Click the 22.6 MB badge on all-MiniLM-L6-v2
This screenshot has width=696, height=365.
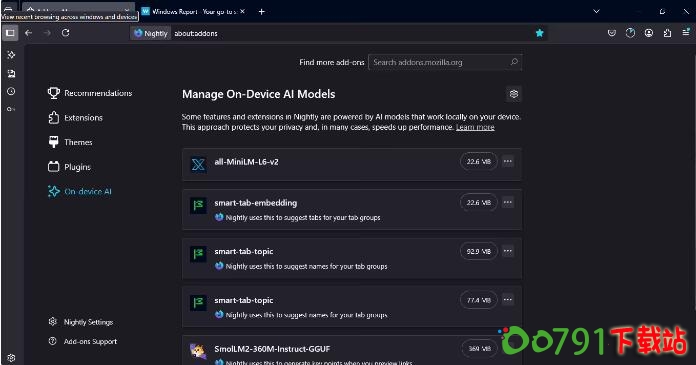[x=478, y=162]
